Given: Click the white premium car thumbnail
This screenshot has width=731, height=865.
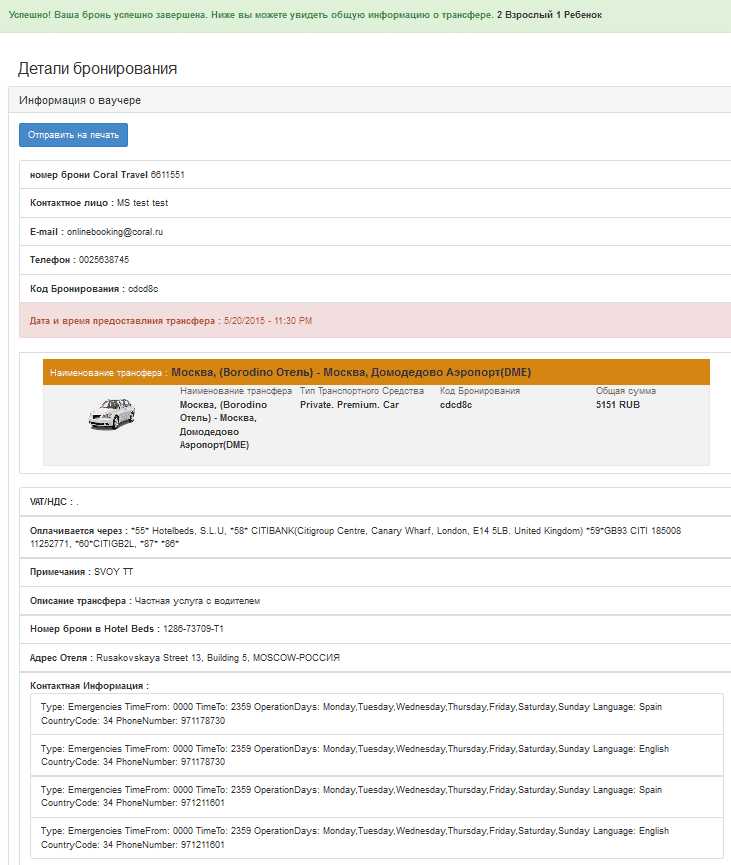Looking at the screenshot, I should (112, 413).
